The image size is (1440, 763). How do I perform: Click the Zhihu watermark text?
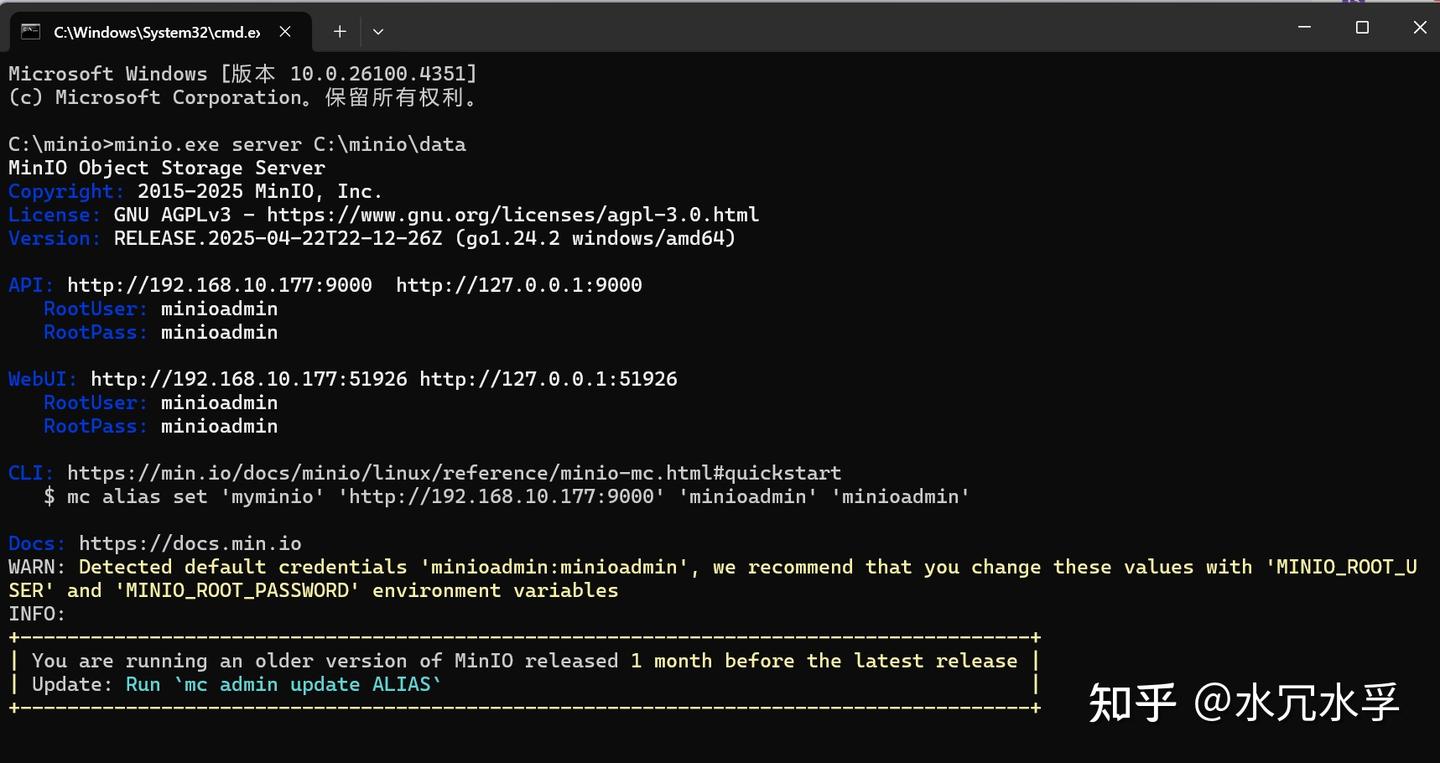click(x=1243, y=703)
